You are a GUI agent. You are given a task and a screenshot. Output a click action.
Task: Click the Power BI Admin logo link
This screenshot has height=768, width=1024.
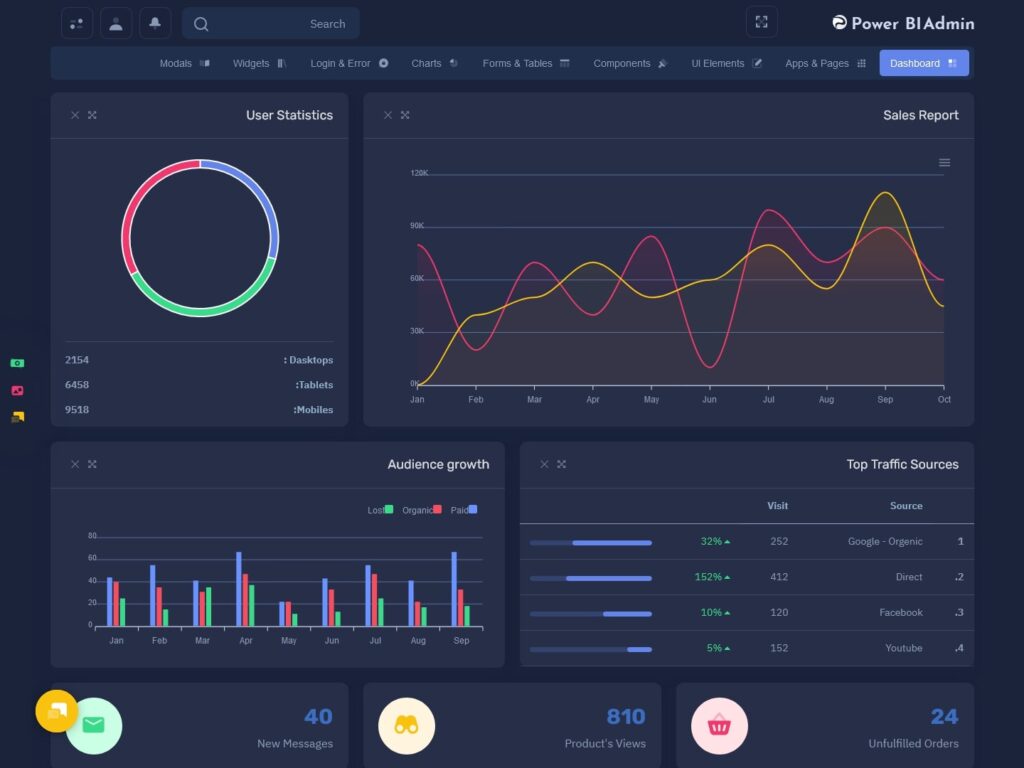(x=902, y=23)
